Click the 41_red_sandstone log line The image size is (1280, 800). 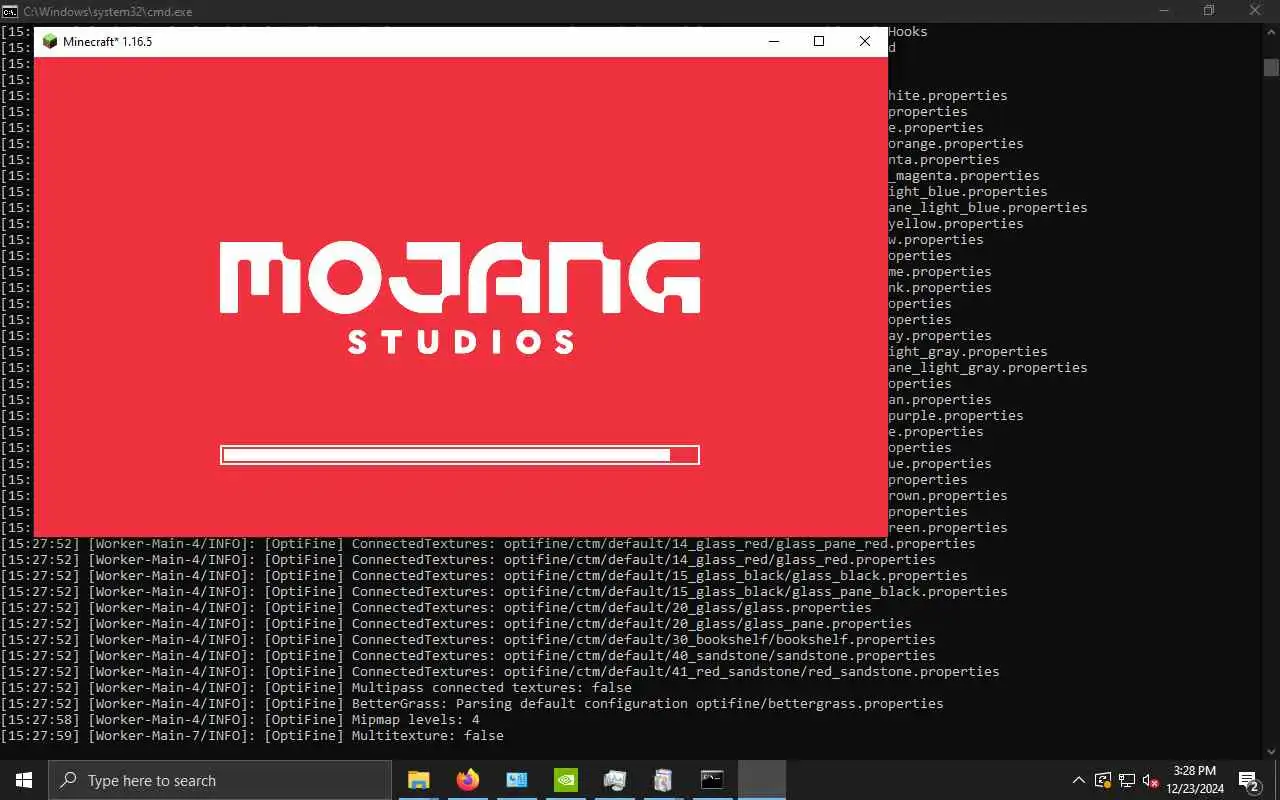[x=500, y=671]
